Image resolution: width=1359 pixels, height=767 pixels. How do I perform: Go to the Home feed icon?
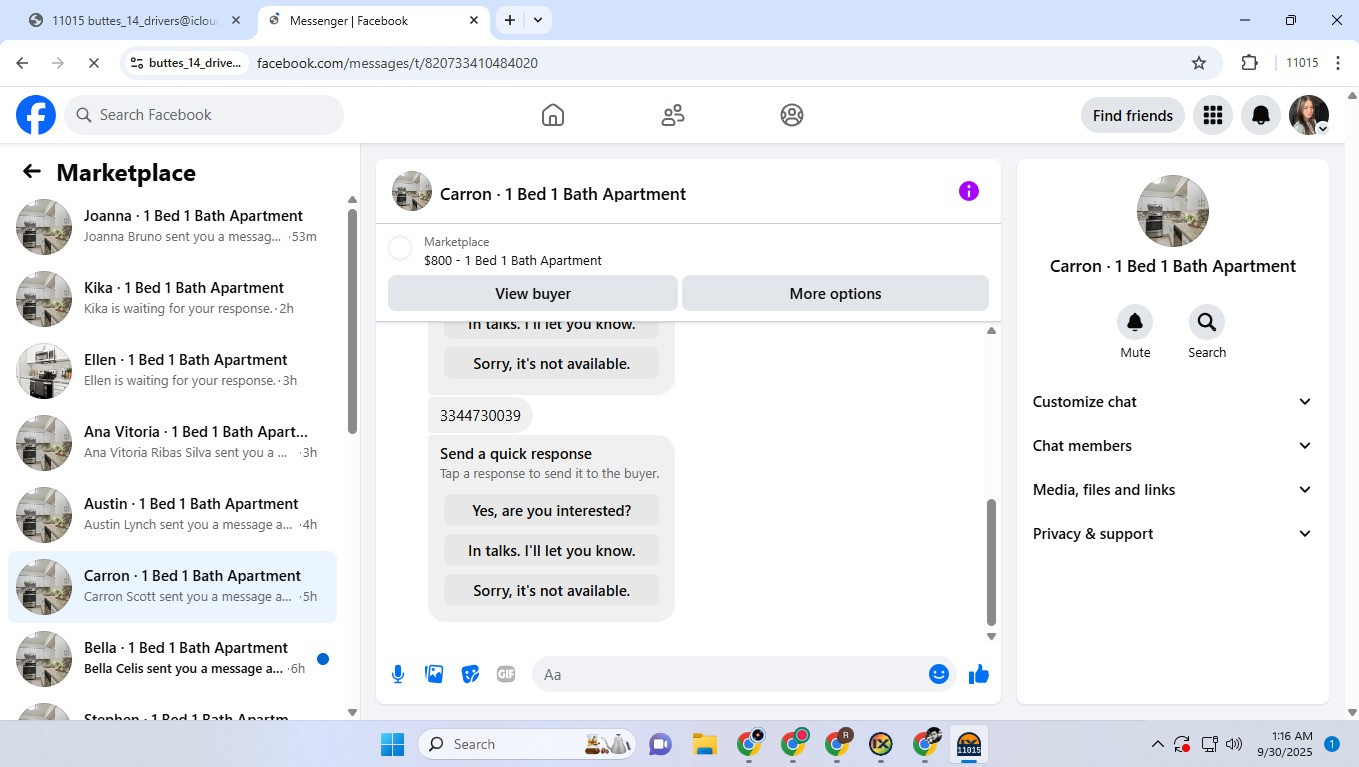[553, 115]
